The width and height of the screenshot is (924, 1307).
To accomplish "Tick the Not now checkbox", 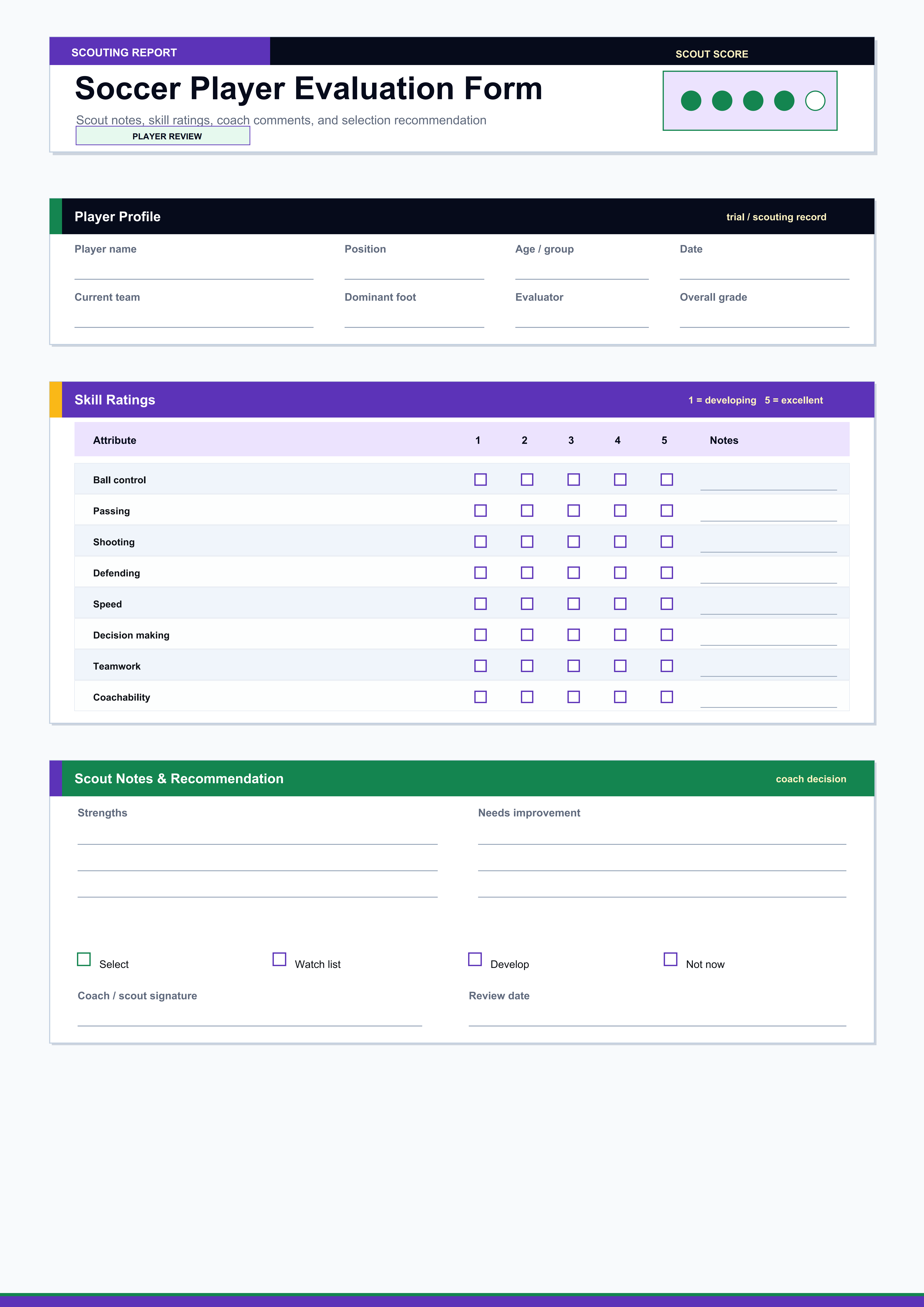I will pyautogui.click(x=671, y=959).
